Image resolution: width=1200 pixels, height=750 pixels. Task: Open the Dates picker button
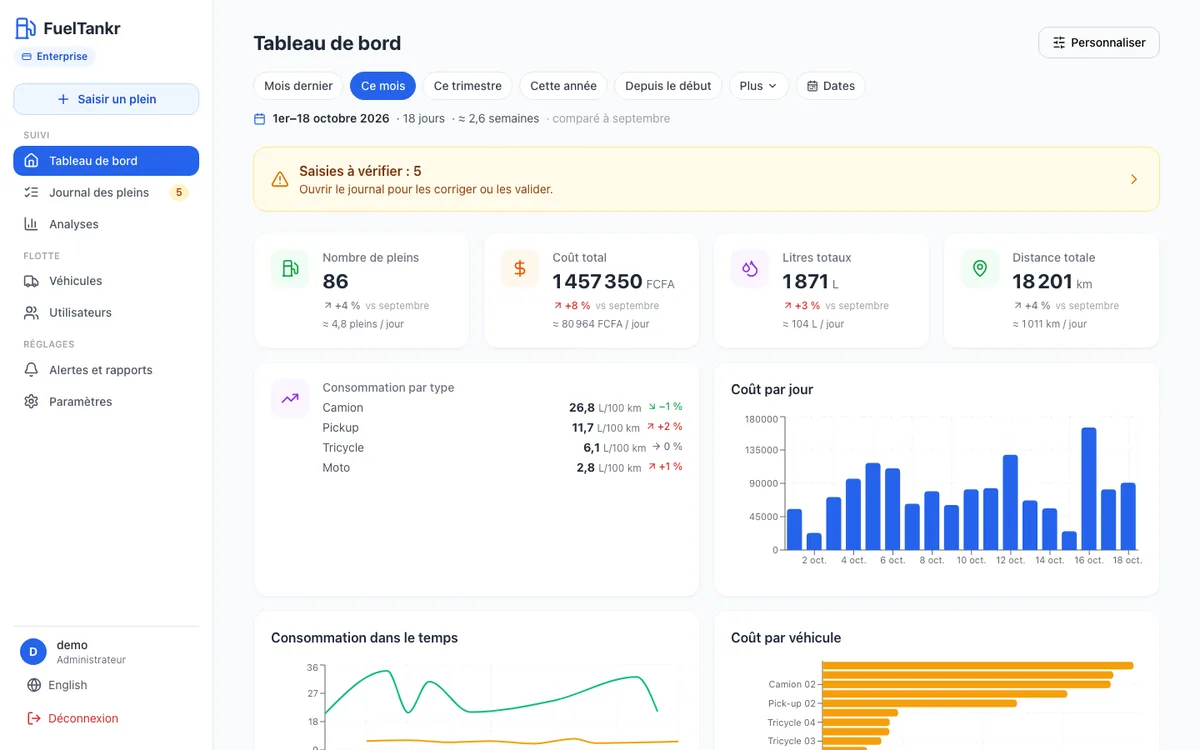(x=831, y=86)
